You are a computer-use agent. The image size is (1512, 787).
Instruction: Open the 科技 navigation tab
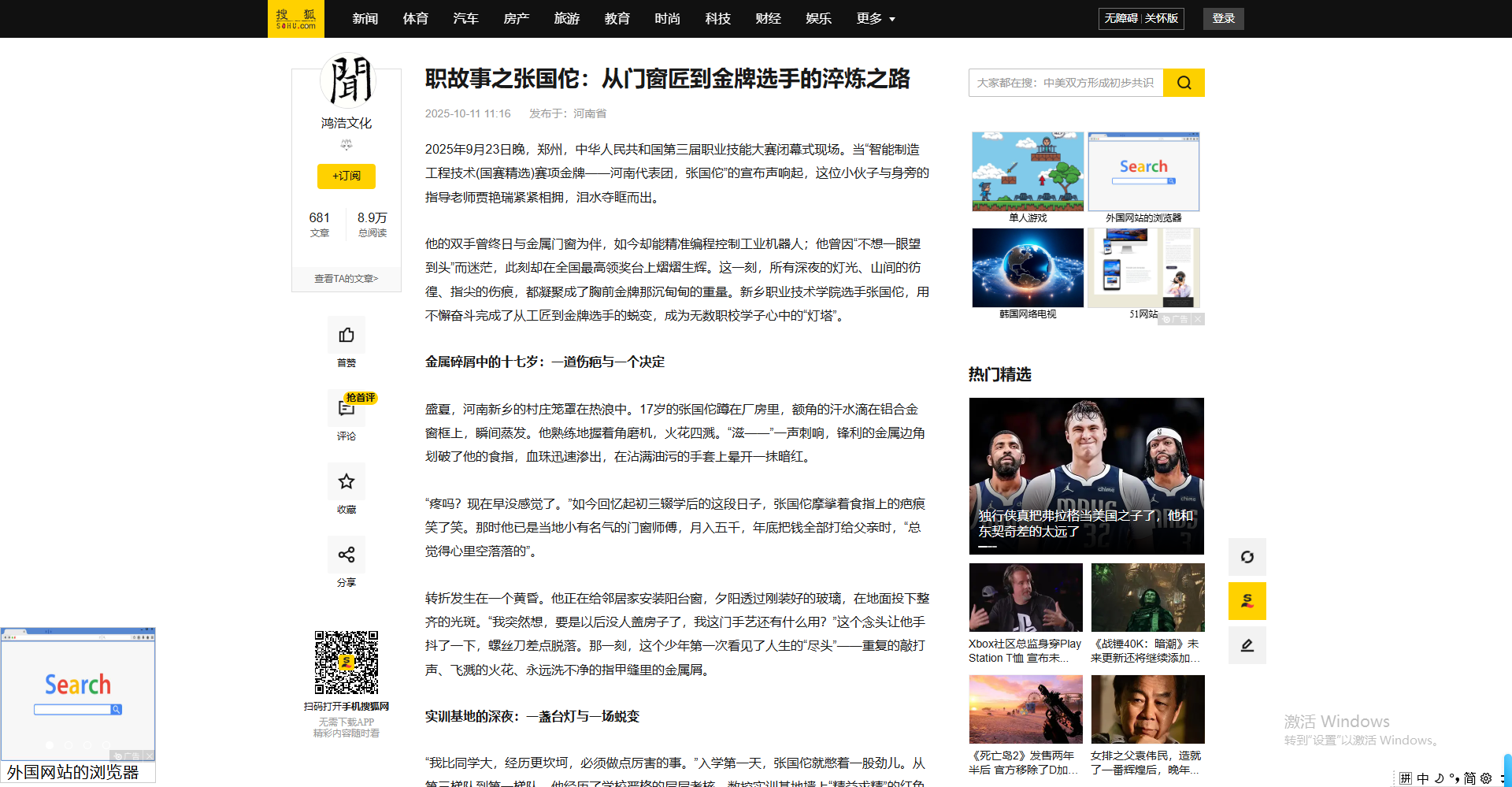717,19
